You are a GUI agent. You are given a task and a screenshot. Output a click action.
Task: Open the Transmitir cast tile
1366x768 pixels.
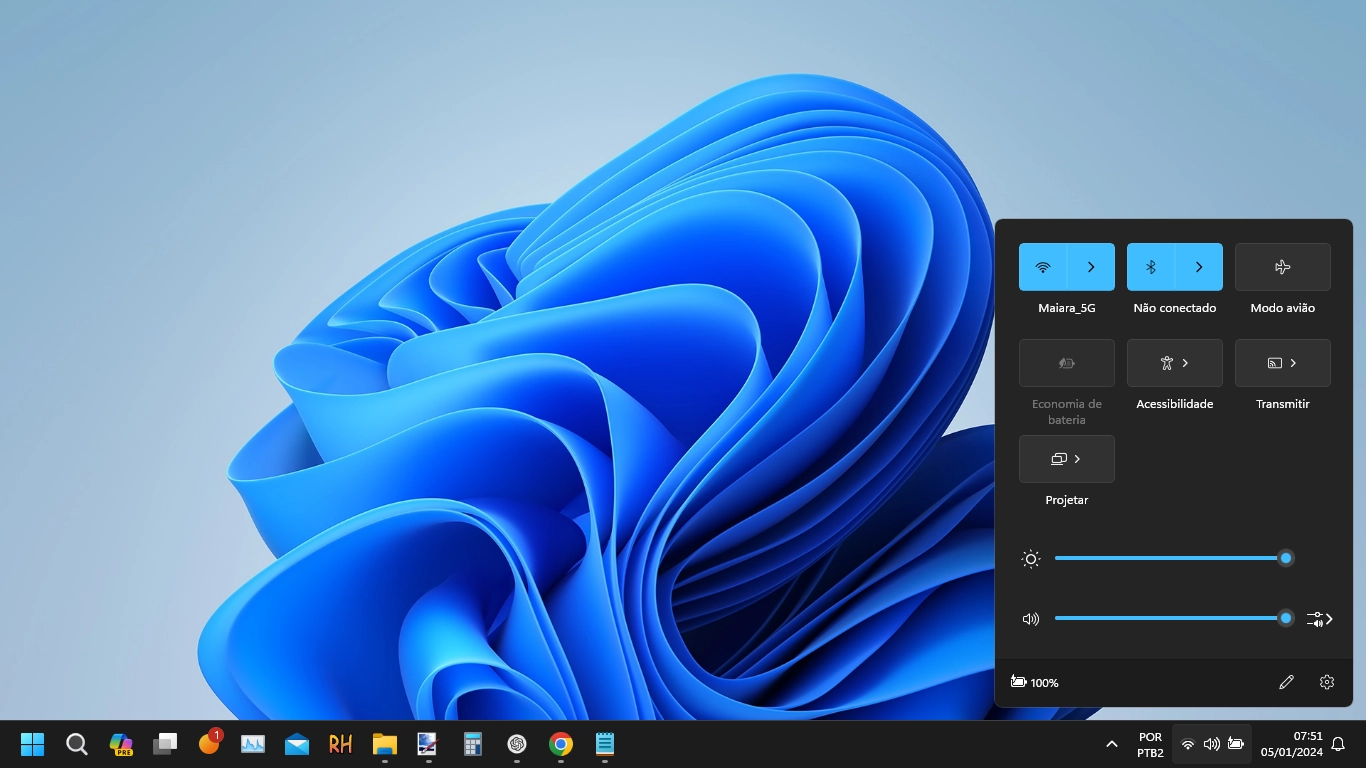[x=1282, y=363]
